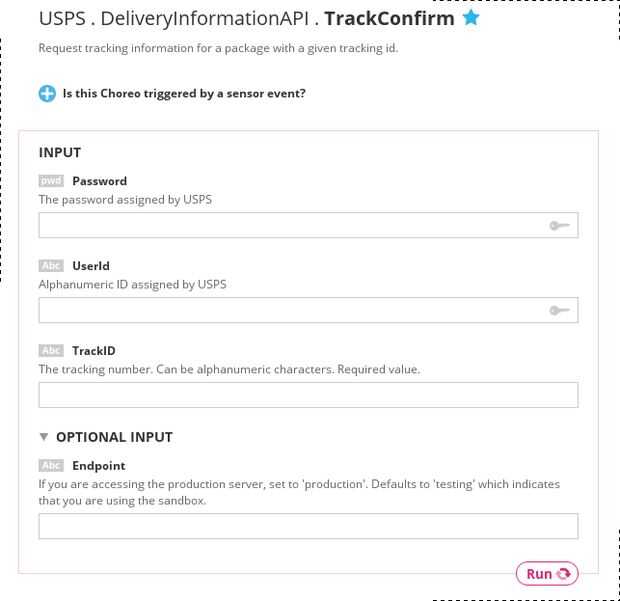The height and width of the screenshot is (601, 620).
Task: Expand the sensor event question text
Action: [x=184, y=94]
